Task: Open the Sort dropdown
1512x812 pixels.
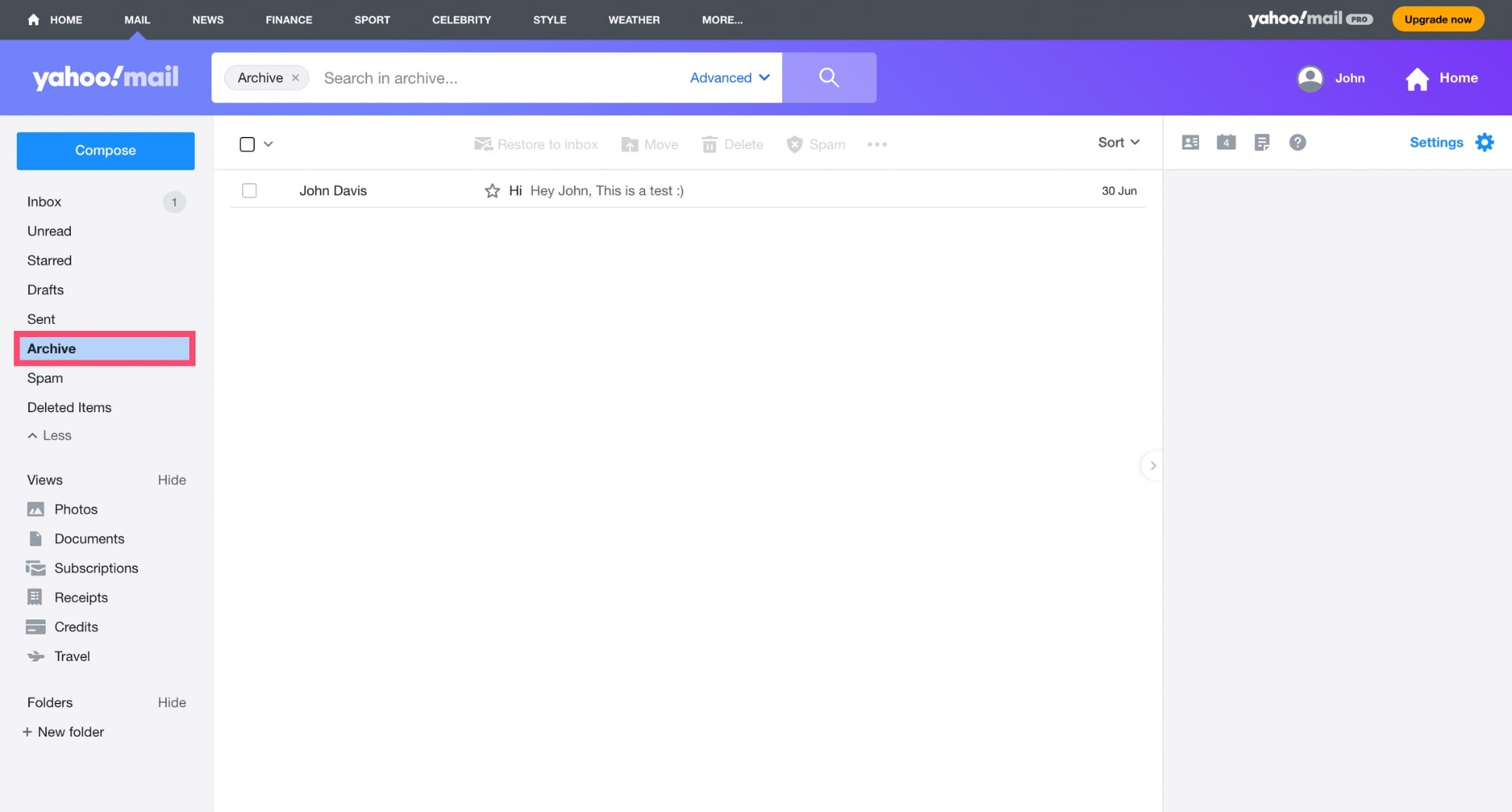Action: click(x=1118, y=142)
